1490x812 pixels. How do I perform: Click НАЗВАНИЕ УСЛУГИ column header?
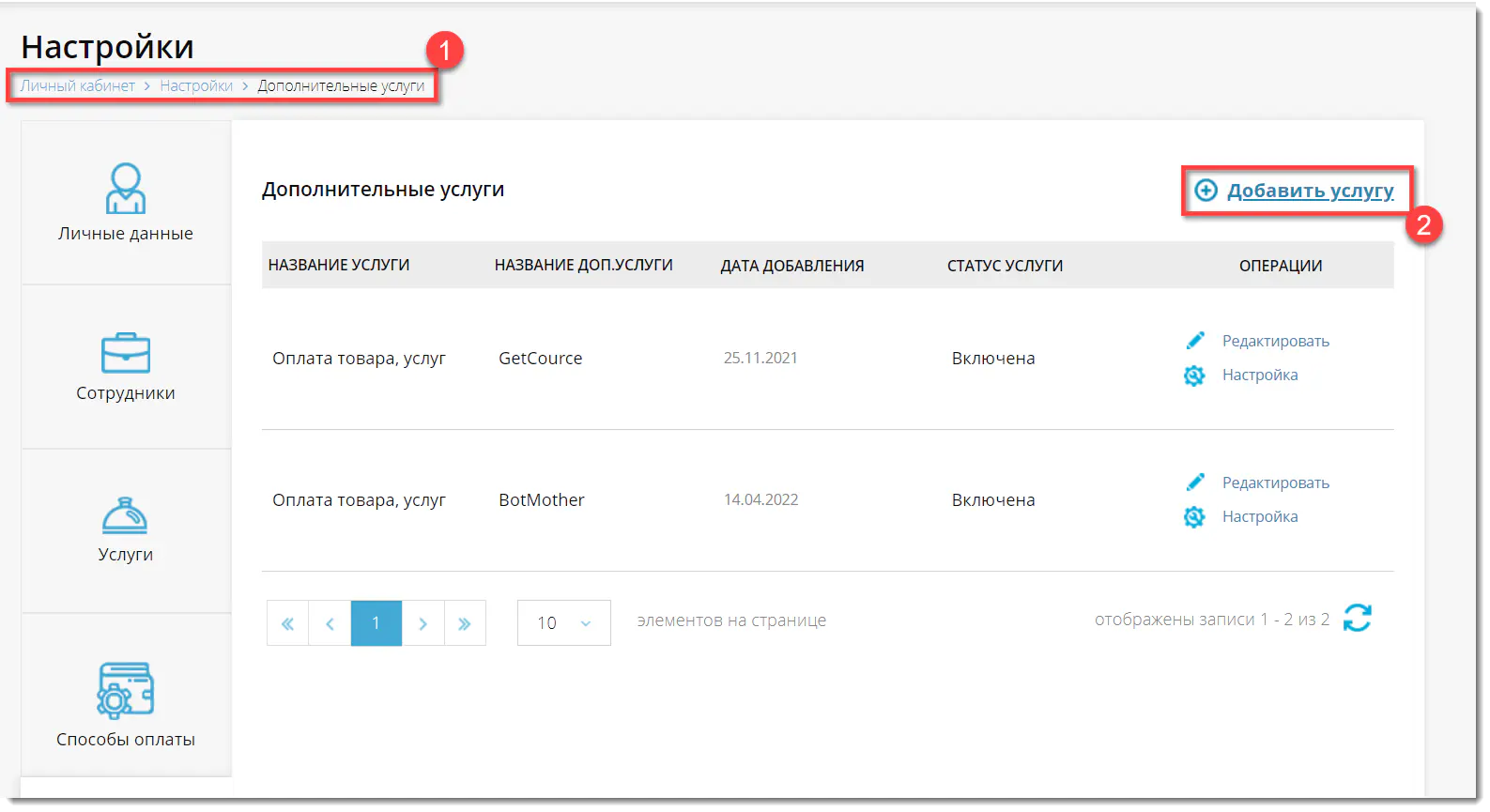[x=339, y=266]
